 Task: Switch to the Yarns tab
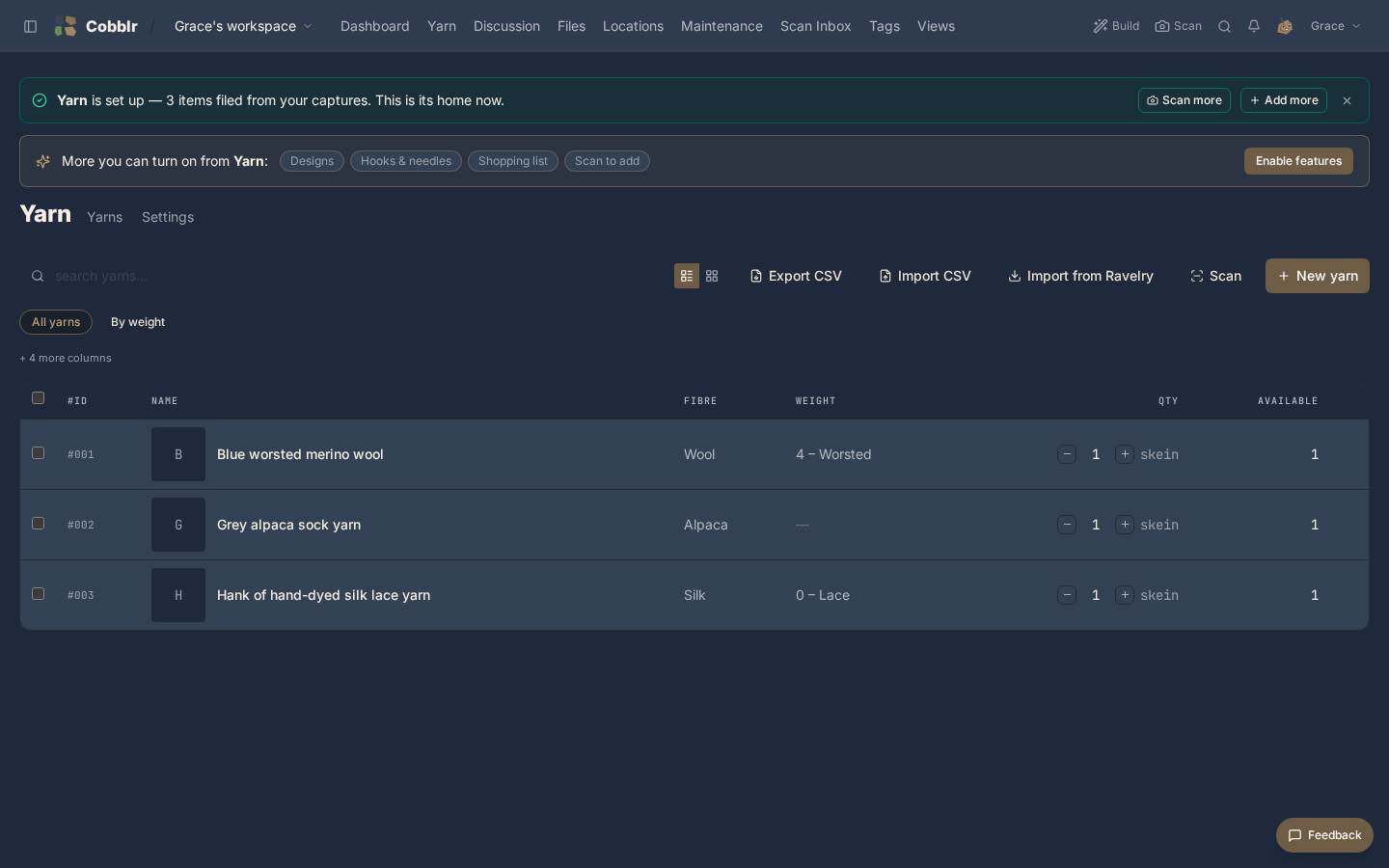(x=104, y=217)
